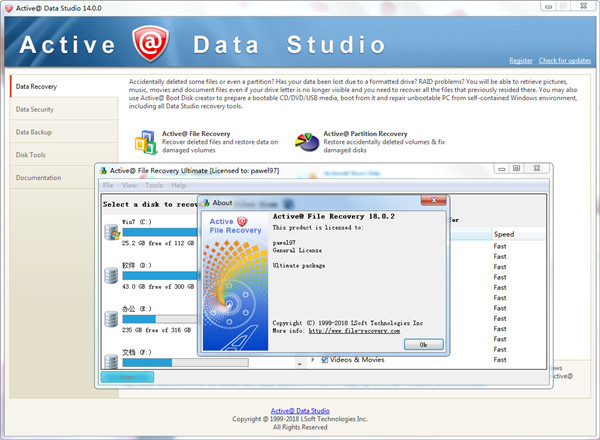Click the 文档 (F:) usage bar
600x440 pixels.
coord(185,362)
